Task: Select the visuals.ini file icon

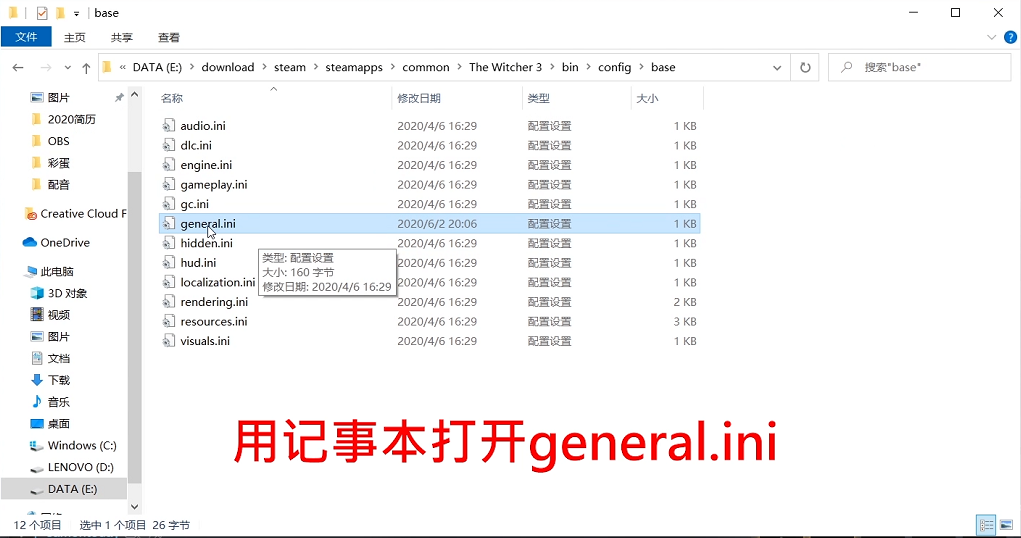Action: 169,341
